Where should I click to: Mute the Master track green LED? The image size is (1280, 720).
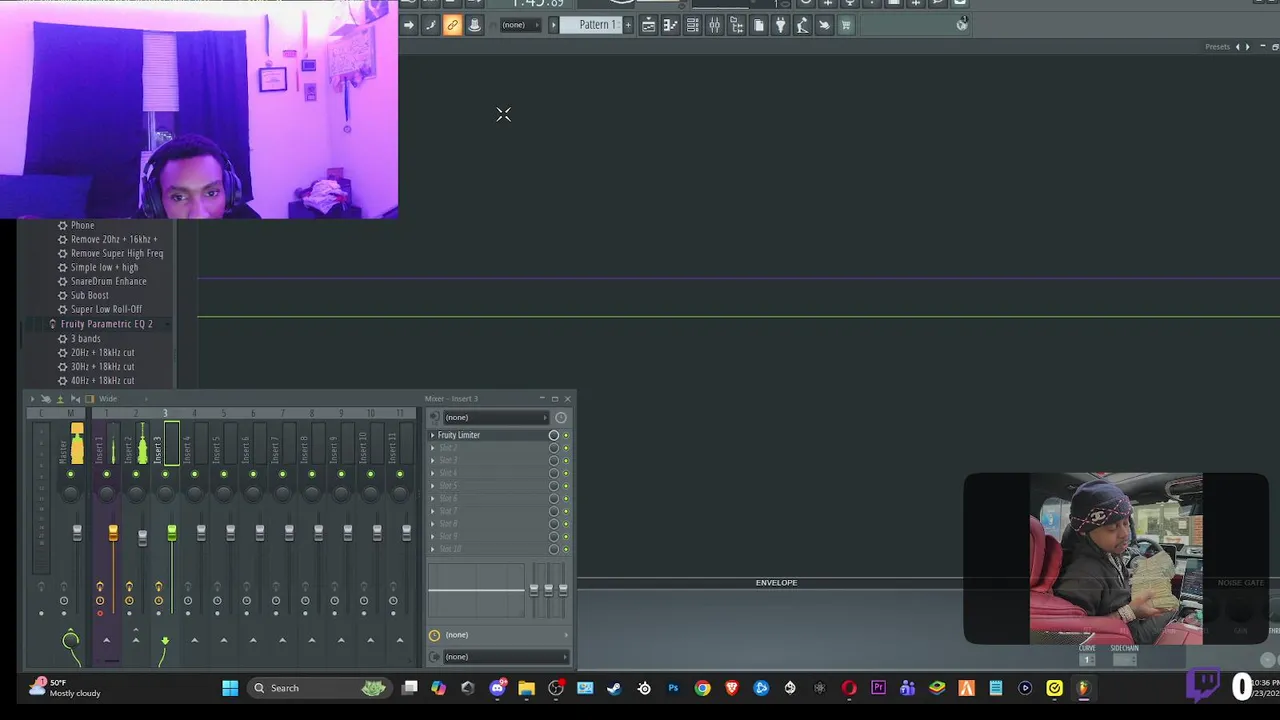70,474
